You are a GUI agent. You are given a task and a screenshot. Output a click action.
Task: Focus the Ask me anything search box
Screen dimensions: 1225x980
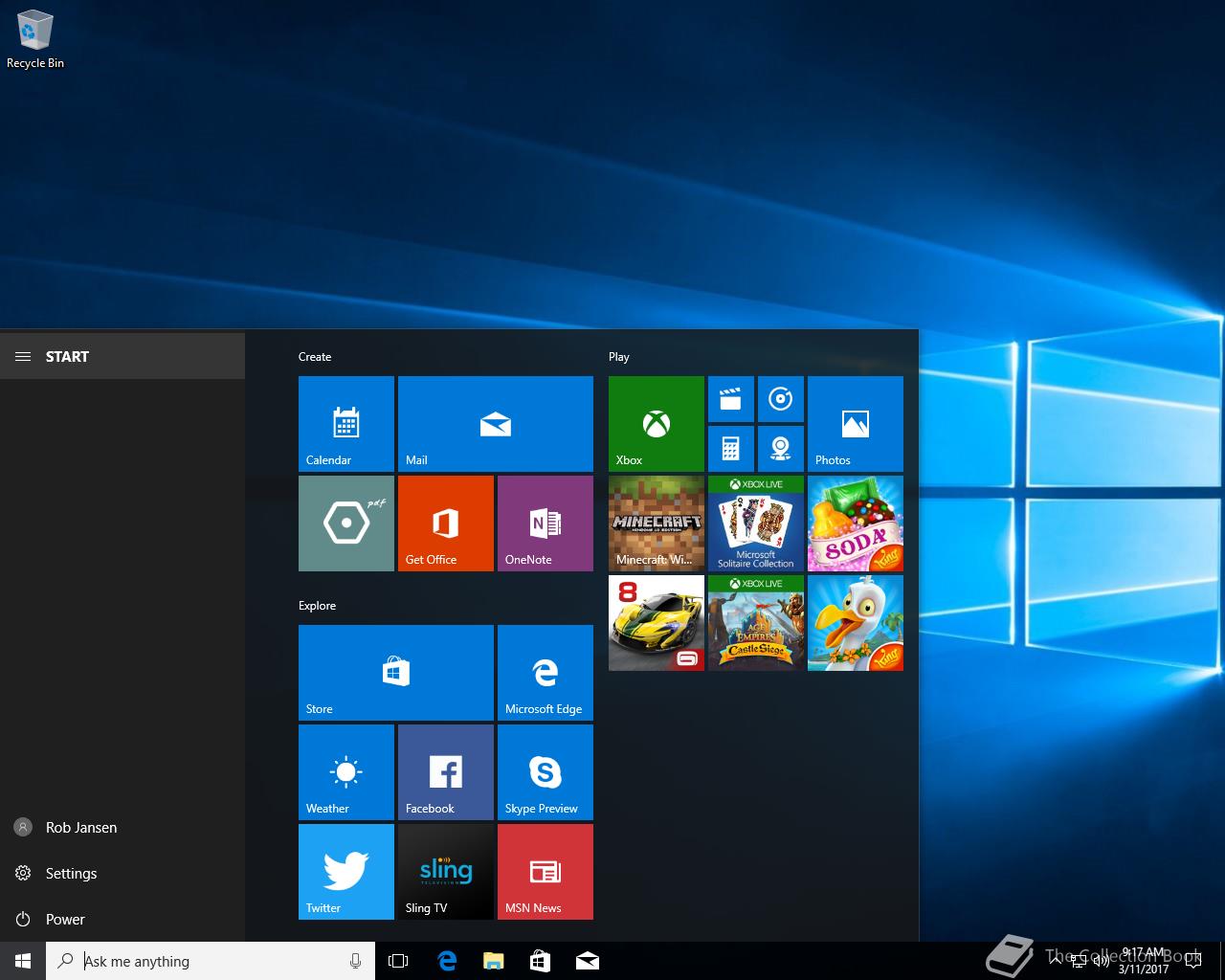(x=211, y=961)
